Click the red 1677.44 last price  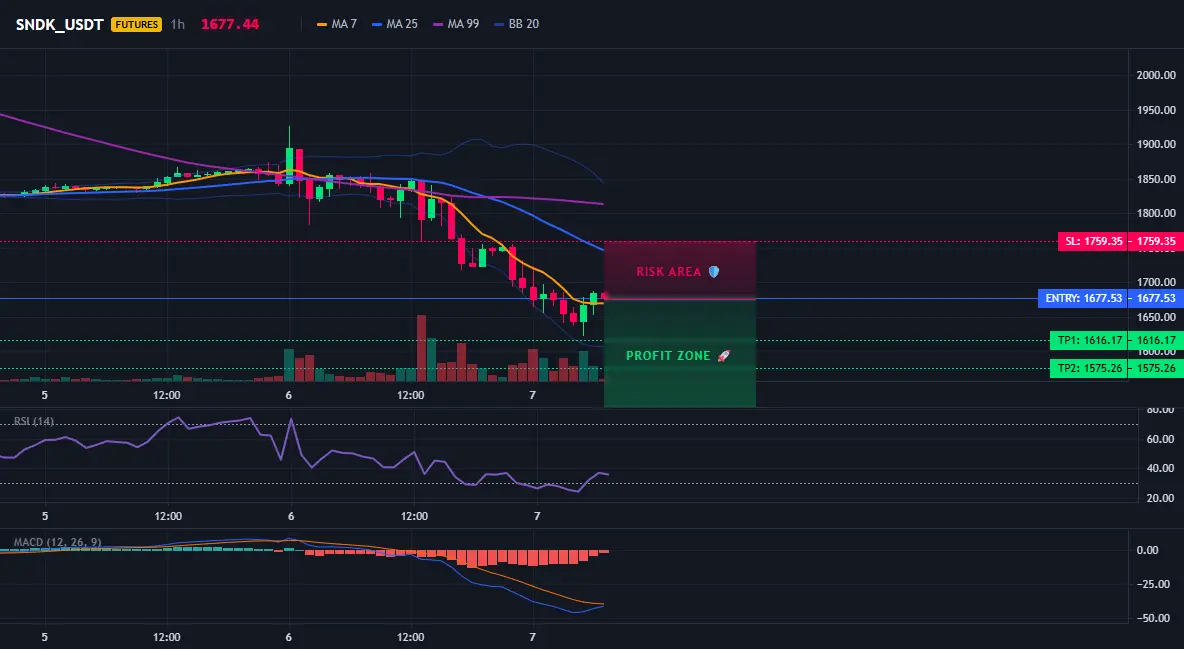[x=230, y=24]
